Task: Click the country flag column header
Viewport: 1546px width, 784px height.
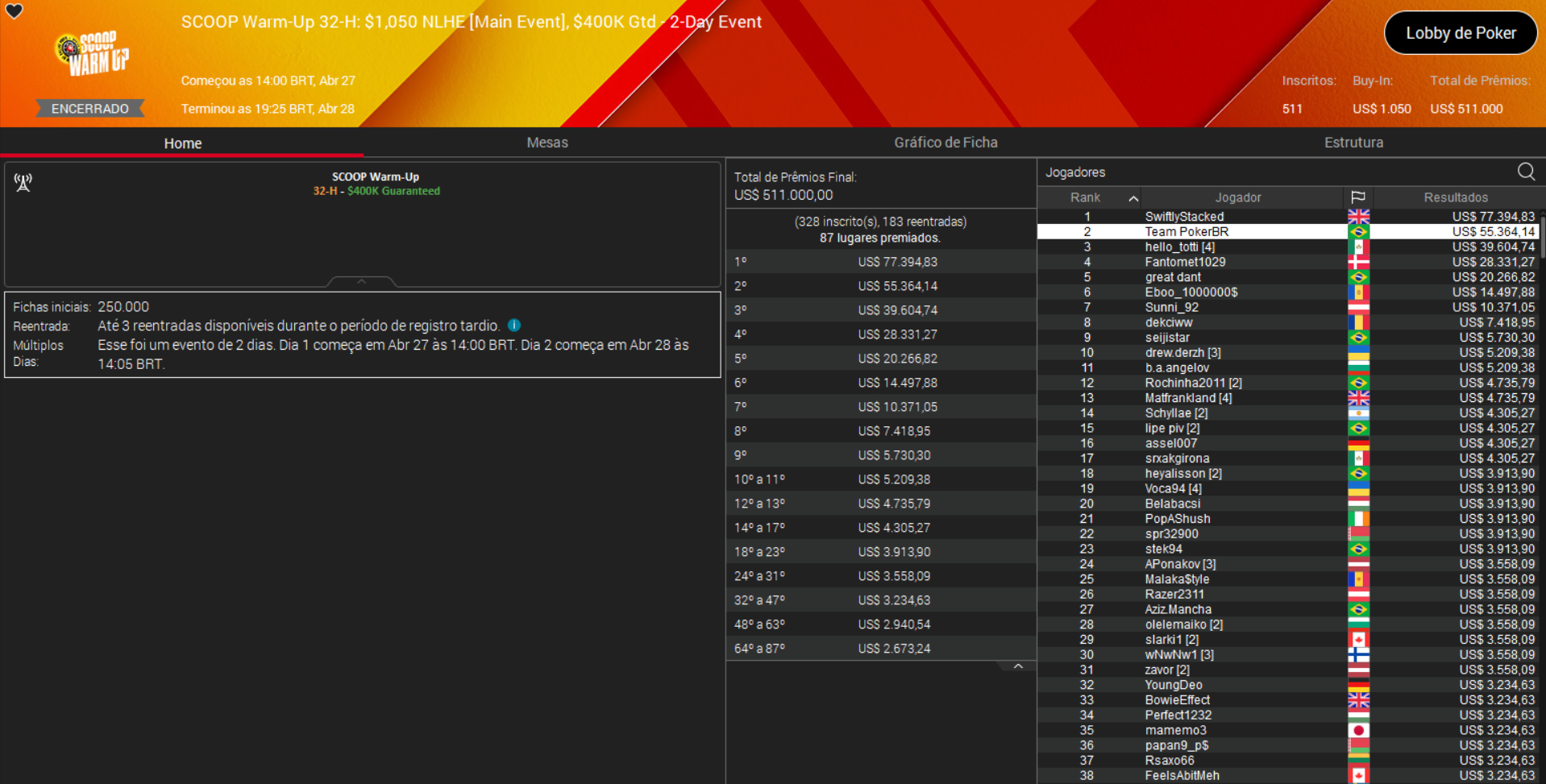Action: [1358, 197]
